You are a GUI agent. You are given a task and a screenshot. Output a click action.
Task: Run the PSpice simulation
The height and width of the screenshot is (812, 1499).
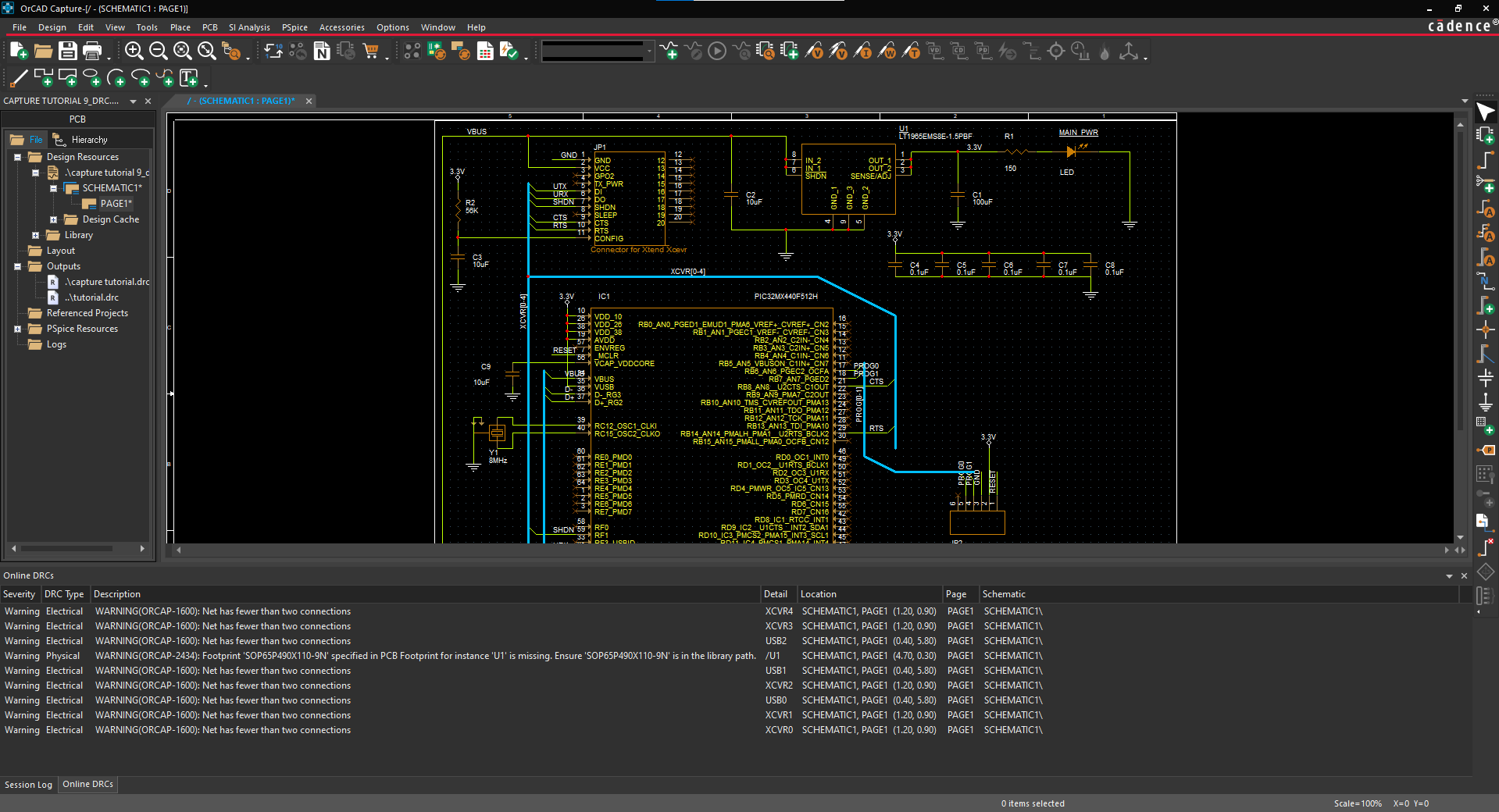(x=716, y=51)
